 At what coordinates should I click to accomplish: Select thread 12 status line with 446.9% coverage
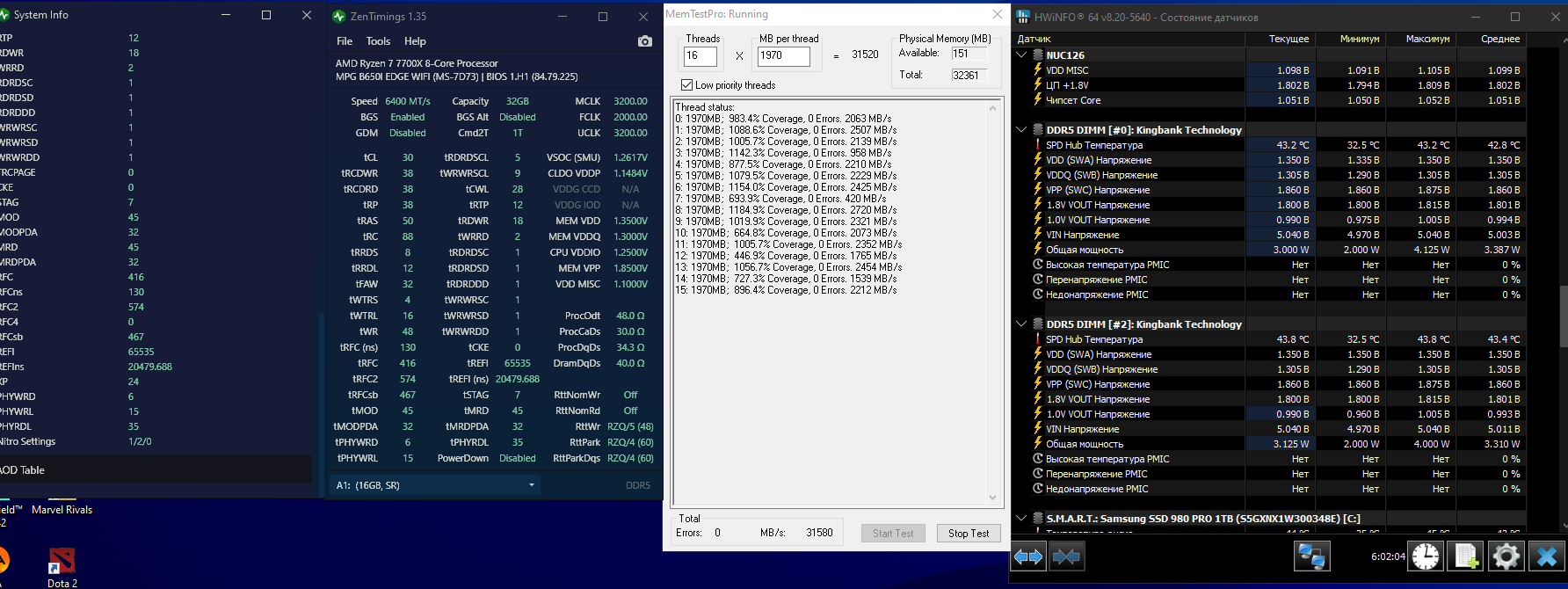[786, 256]
